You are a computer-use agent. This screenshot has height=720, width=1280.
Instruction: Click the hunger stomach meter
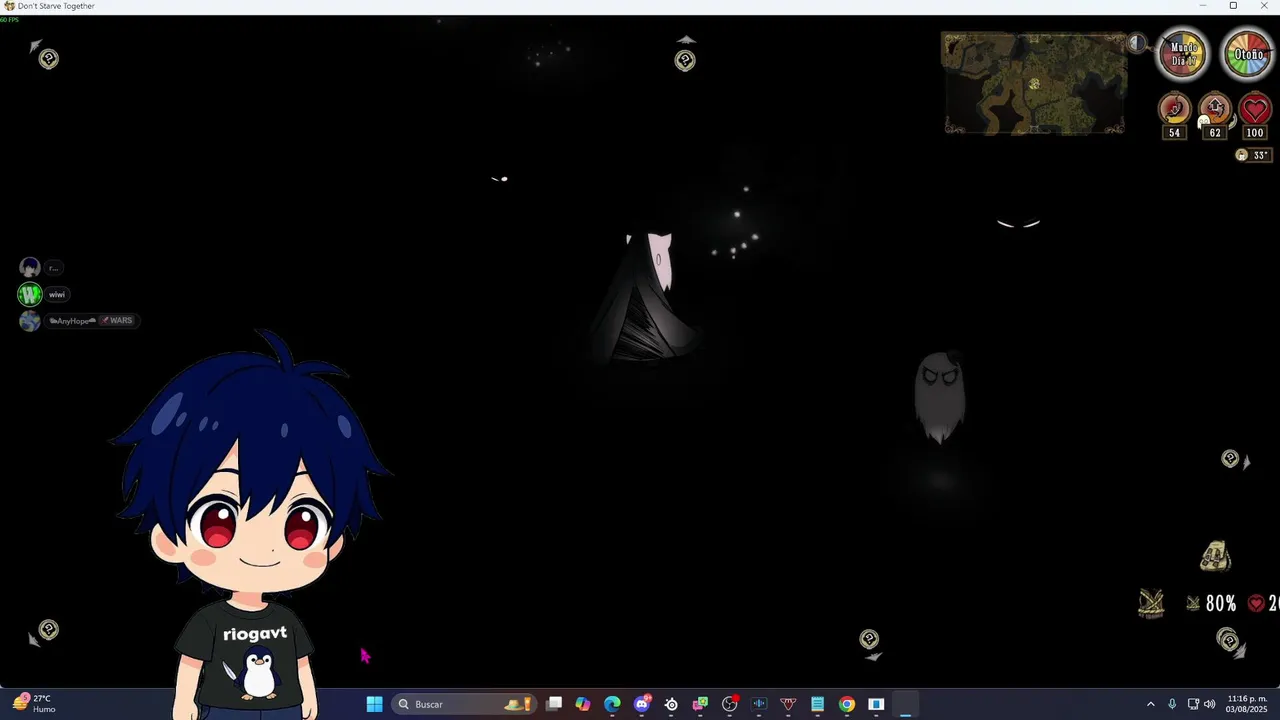point(1175,109)
